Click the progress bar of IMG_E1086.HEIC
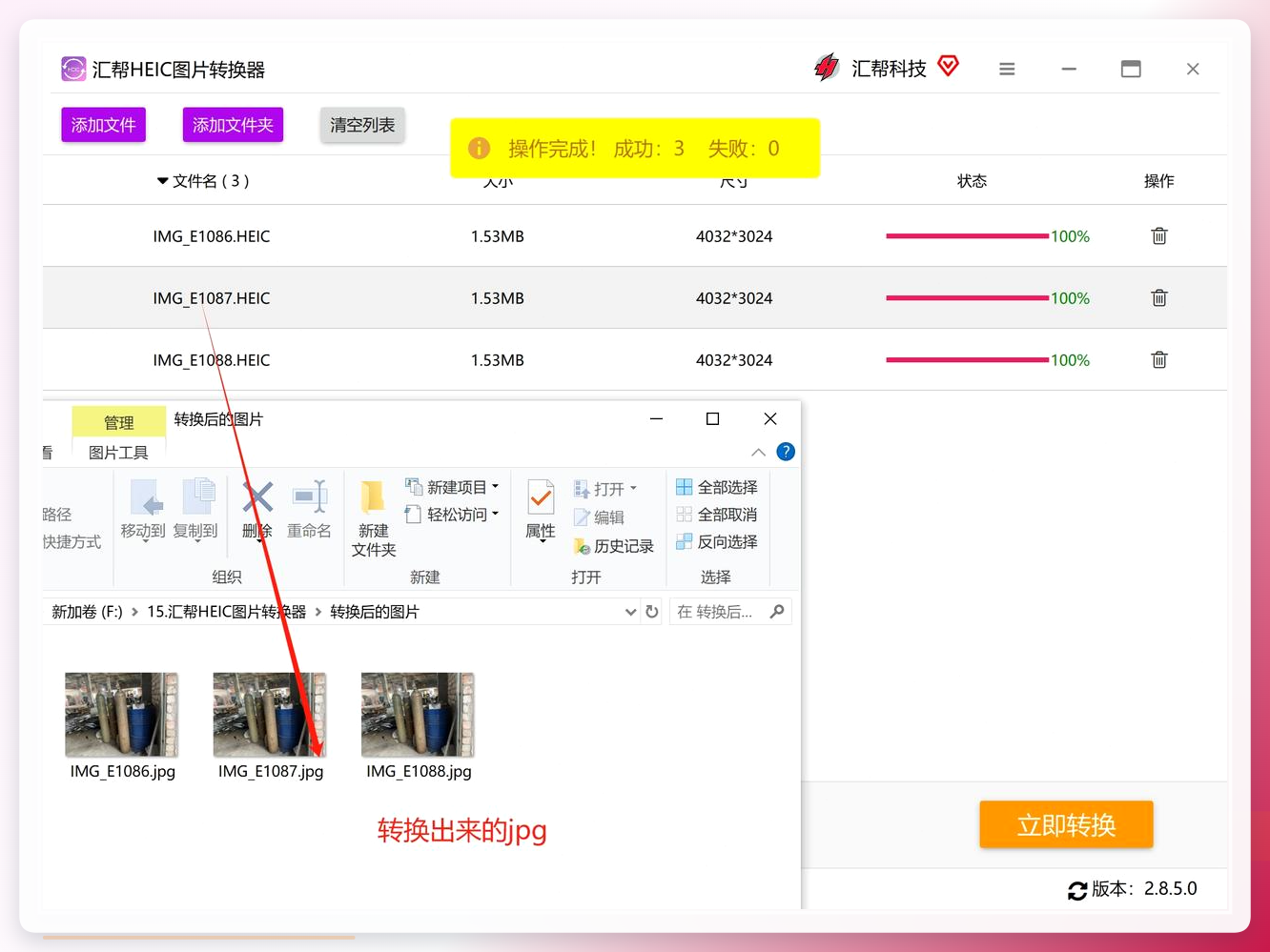Image resolution: width=1270 pixels, height=952 pixels. tap(967, 236)
